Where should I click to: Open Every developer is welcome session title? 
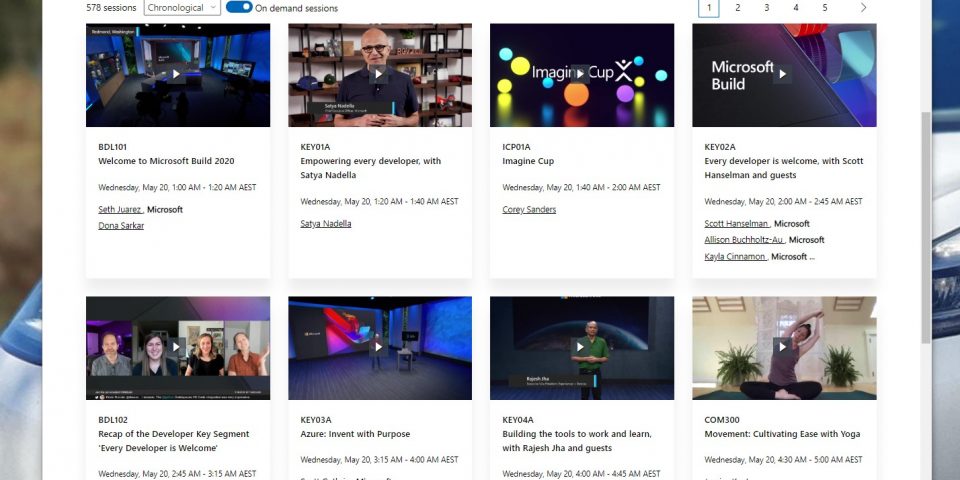784,168
